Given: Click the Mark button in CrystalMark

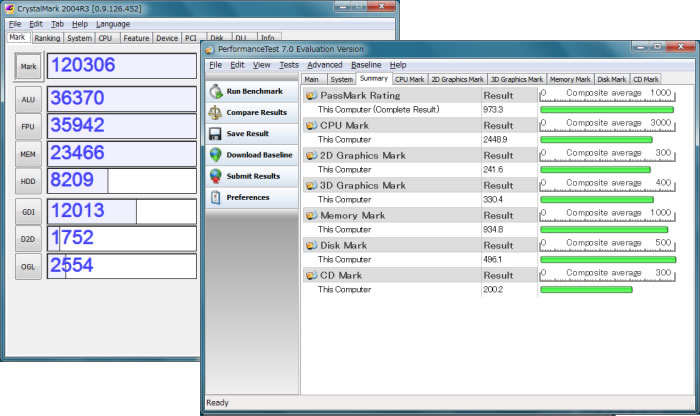Looking at the screenshot, I should (x=28, y=67).
